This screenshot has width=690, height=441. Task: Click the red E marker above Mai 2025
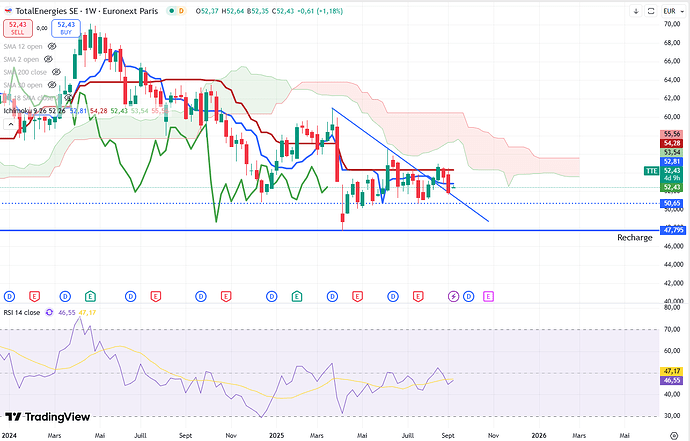click(357, 297)
